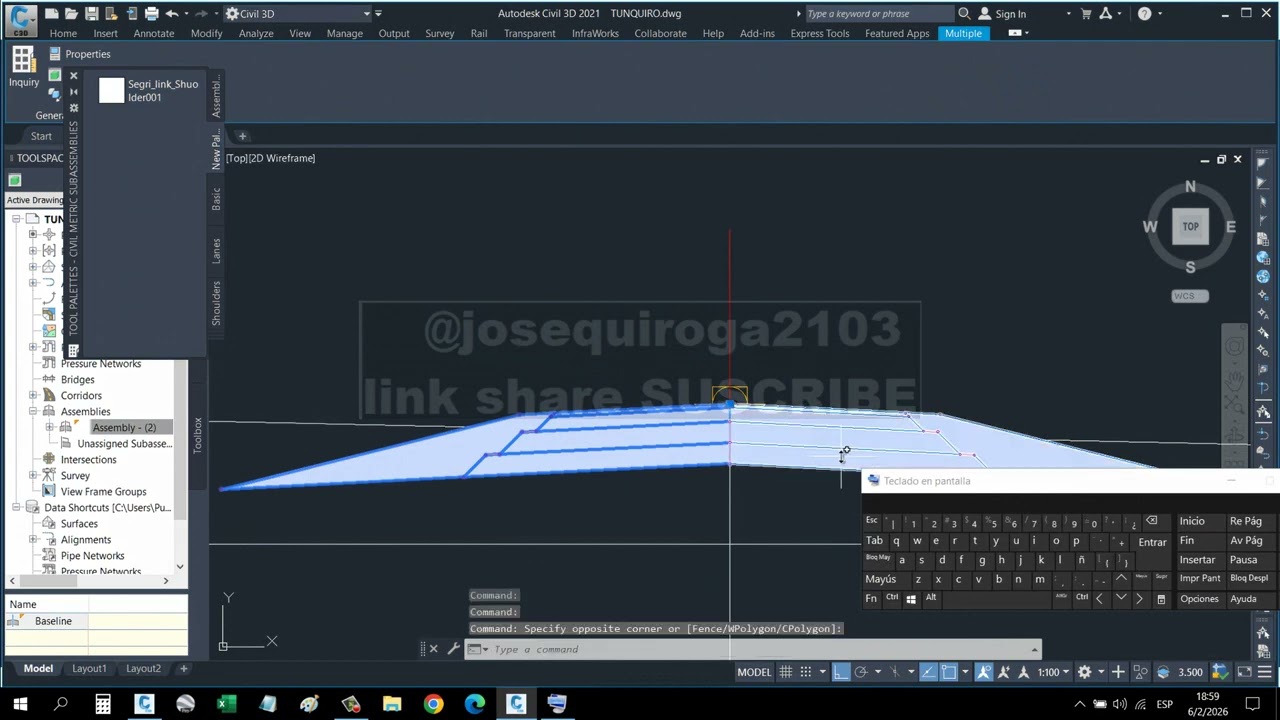
Task: Expand the Assembly - (2) node
Action: 49,428
